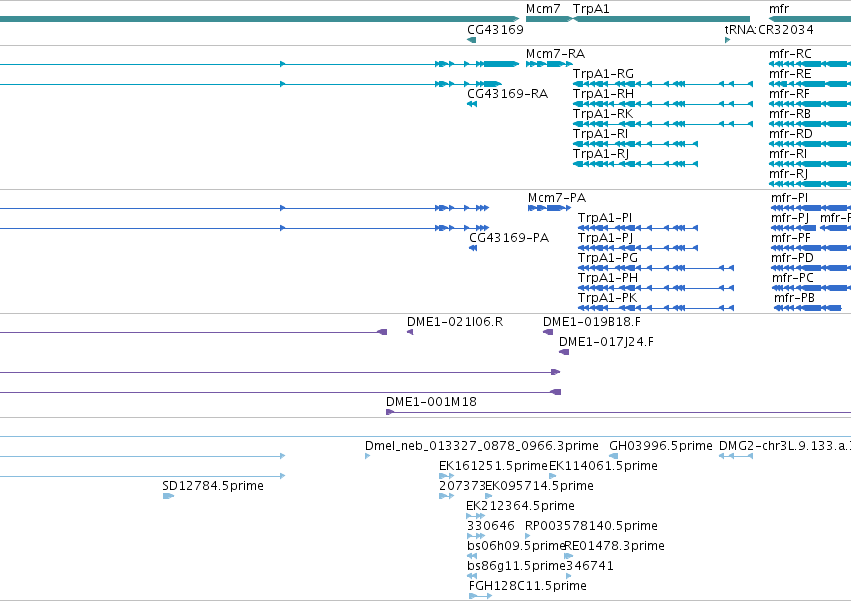Viewport: 851px width, 601px height.
Task: Select the EK114061.5prime EST
Action: point(552,476)
